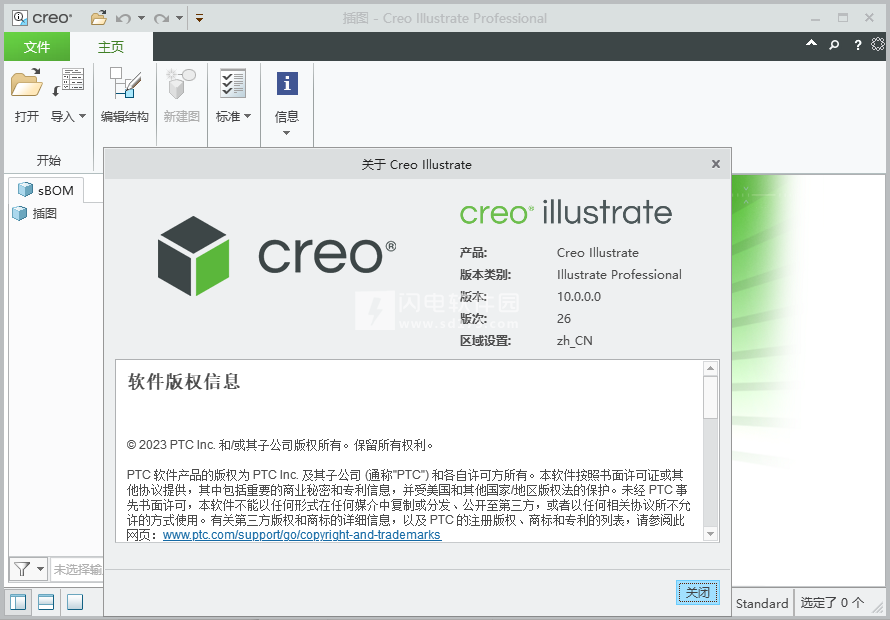
Task: Toggle the left panel layout icon
Action: click(x=18, y=602)
